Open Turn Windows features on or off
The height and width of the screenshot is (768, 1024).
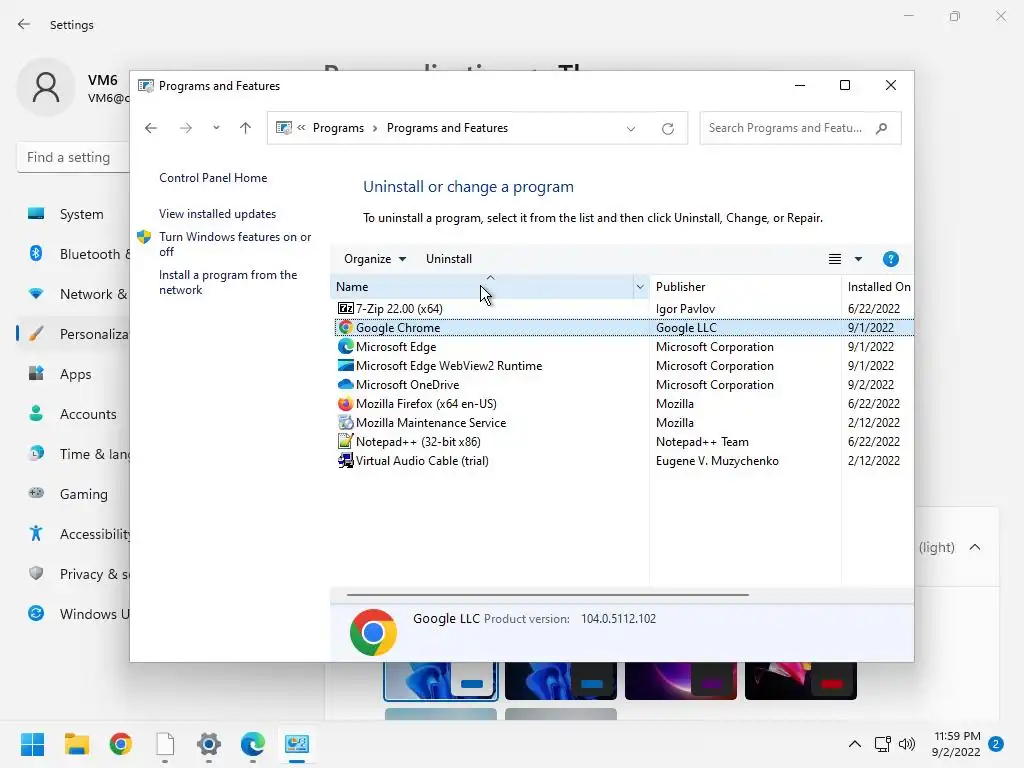click(235, 244)
